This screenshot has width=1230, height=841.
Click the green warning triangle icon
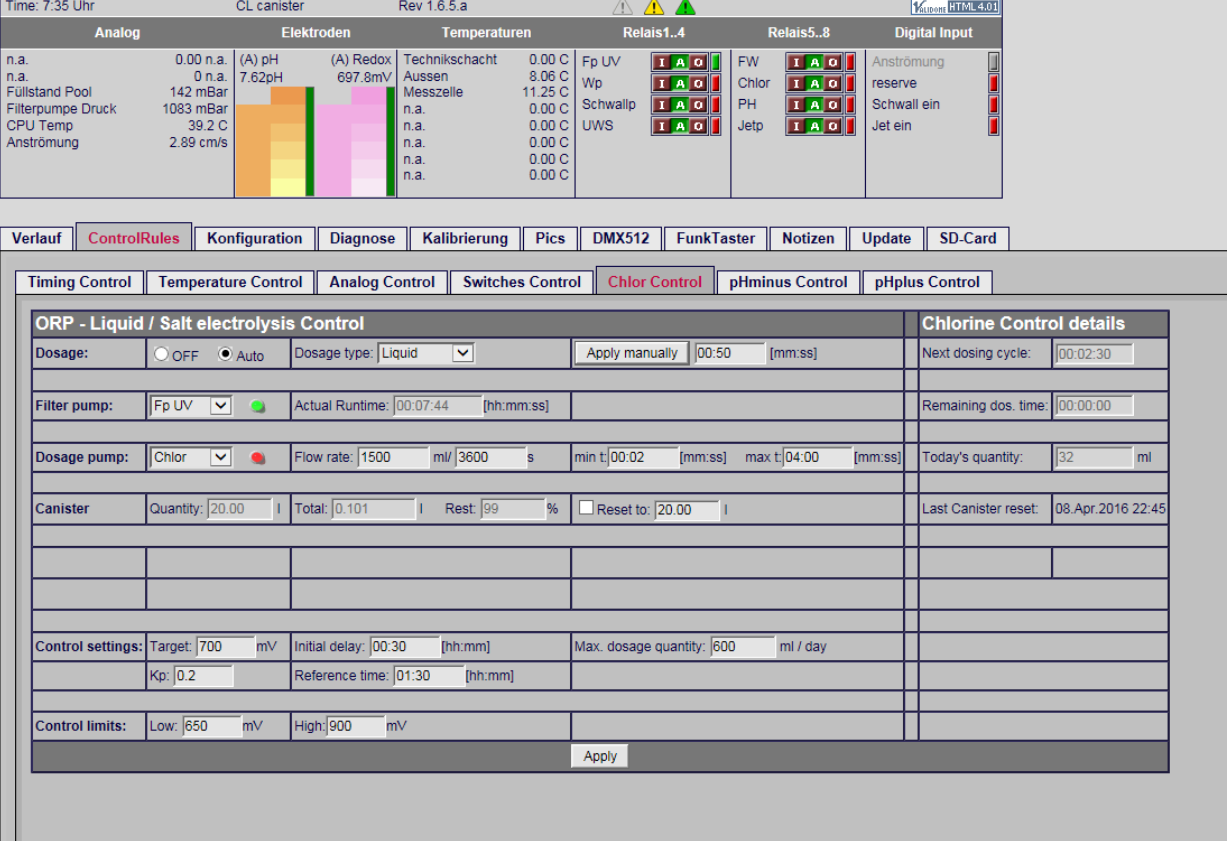coord(685,7)
